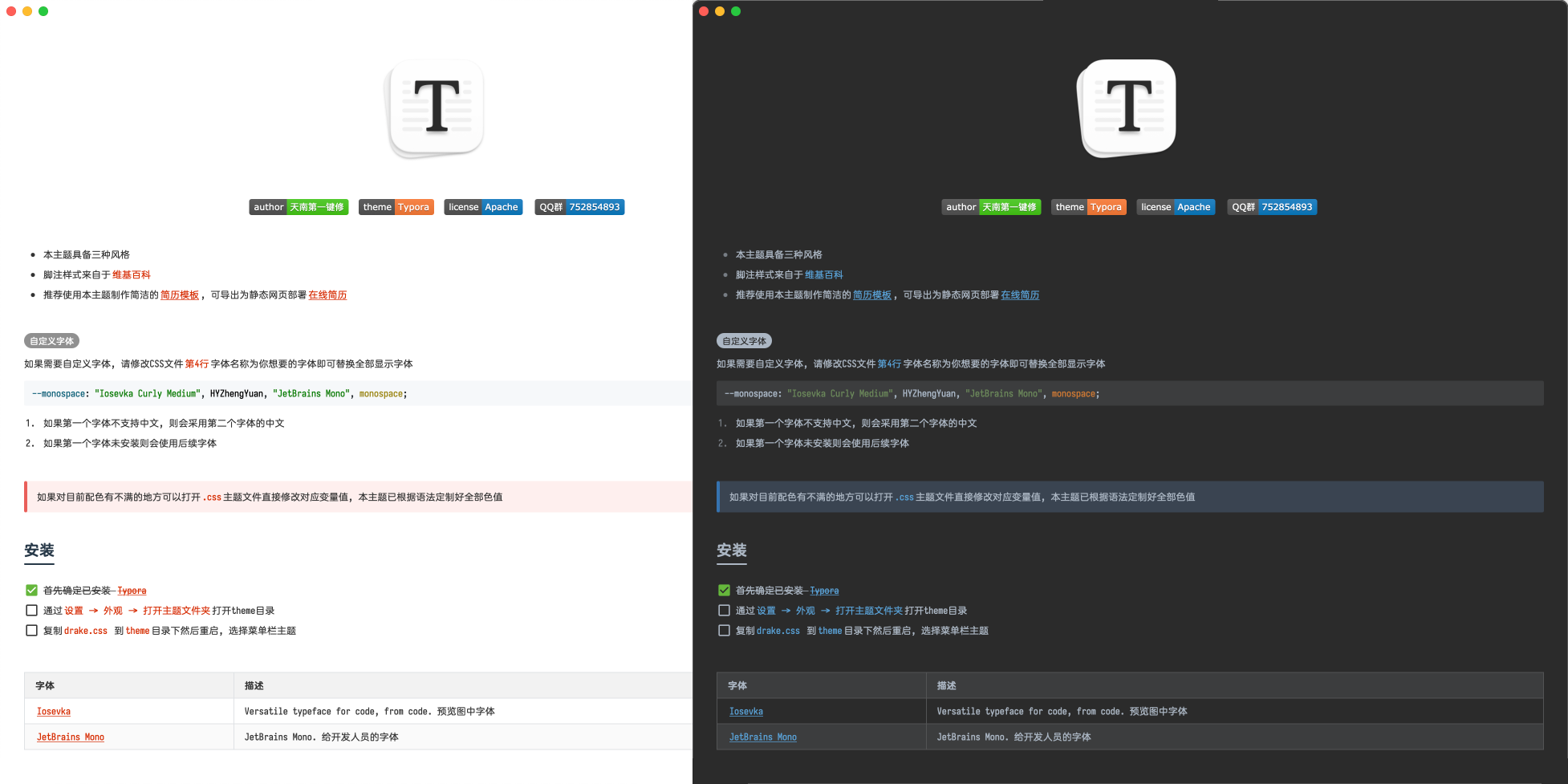Click the --monospace code block in light window
Image resolution: width=1568 pixels, height=784 pixels.
[358, 394]
